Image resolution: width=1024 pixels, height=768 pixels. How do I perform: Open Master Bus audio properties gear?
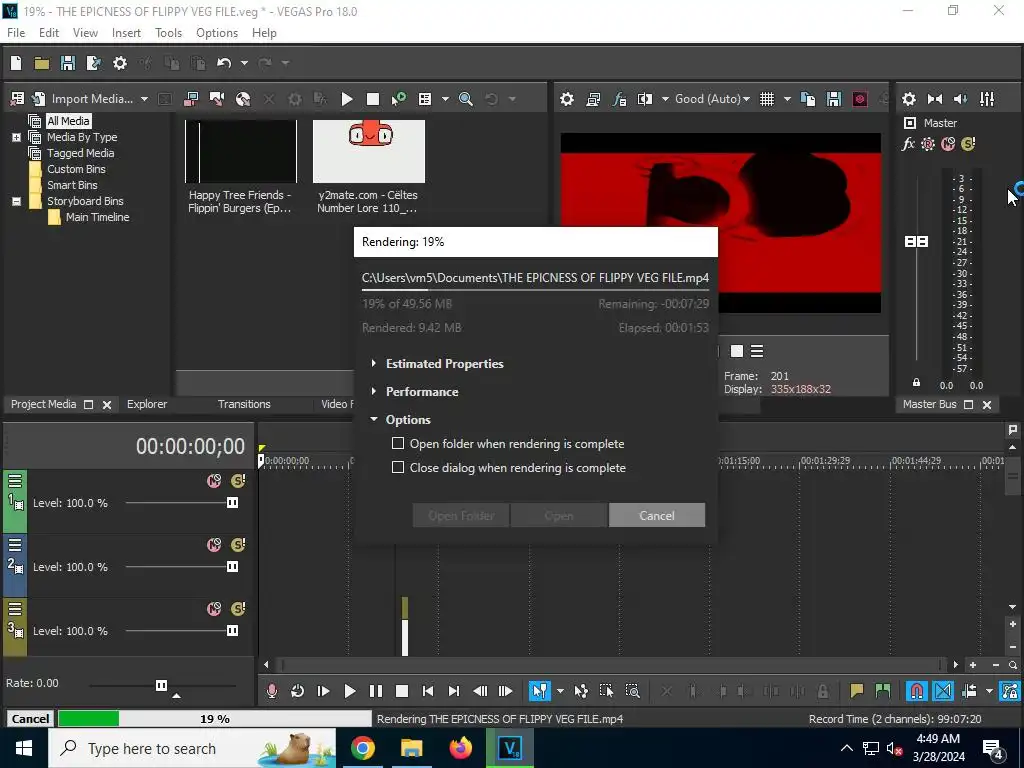point(908,99)
